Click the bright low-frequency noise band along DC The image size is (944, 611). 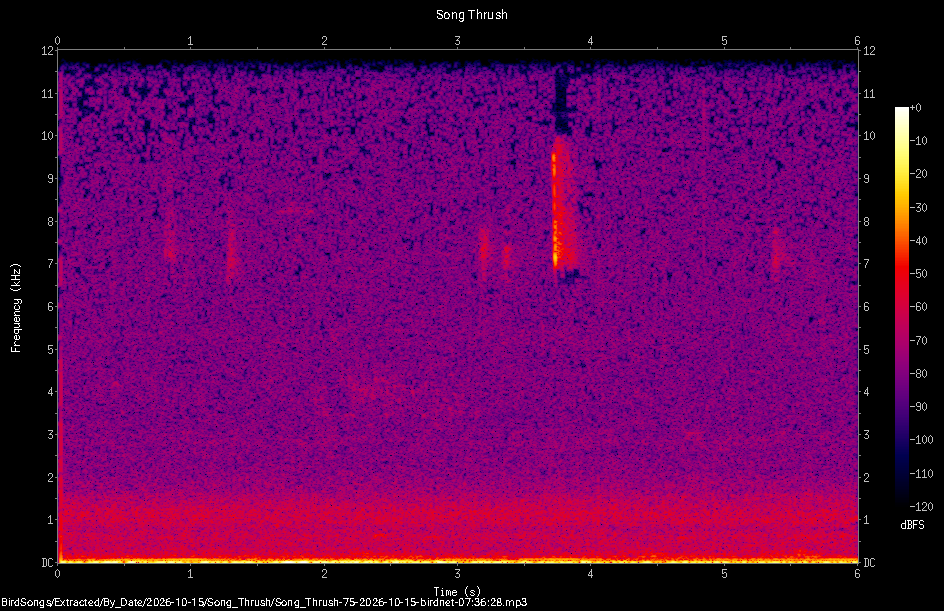tap(458, 560)
